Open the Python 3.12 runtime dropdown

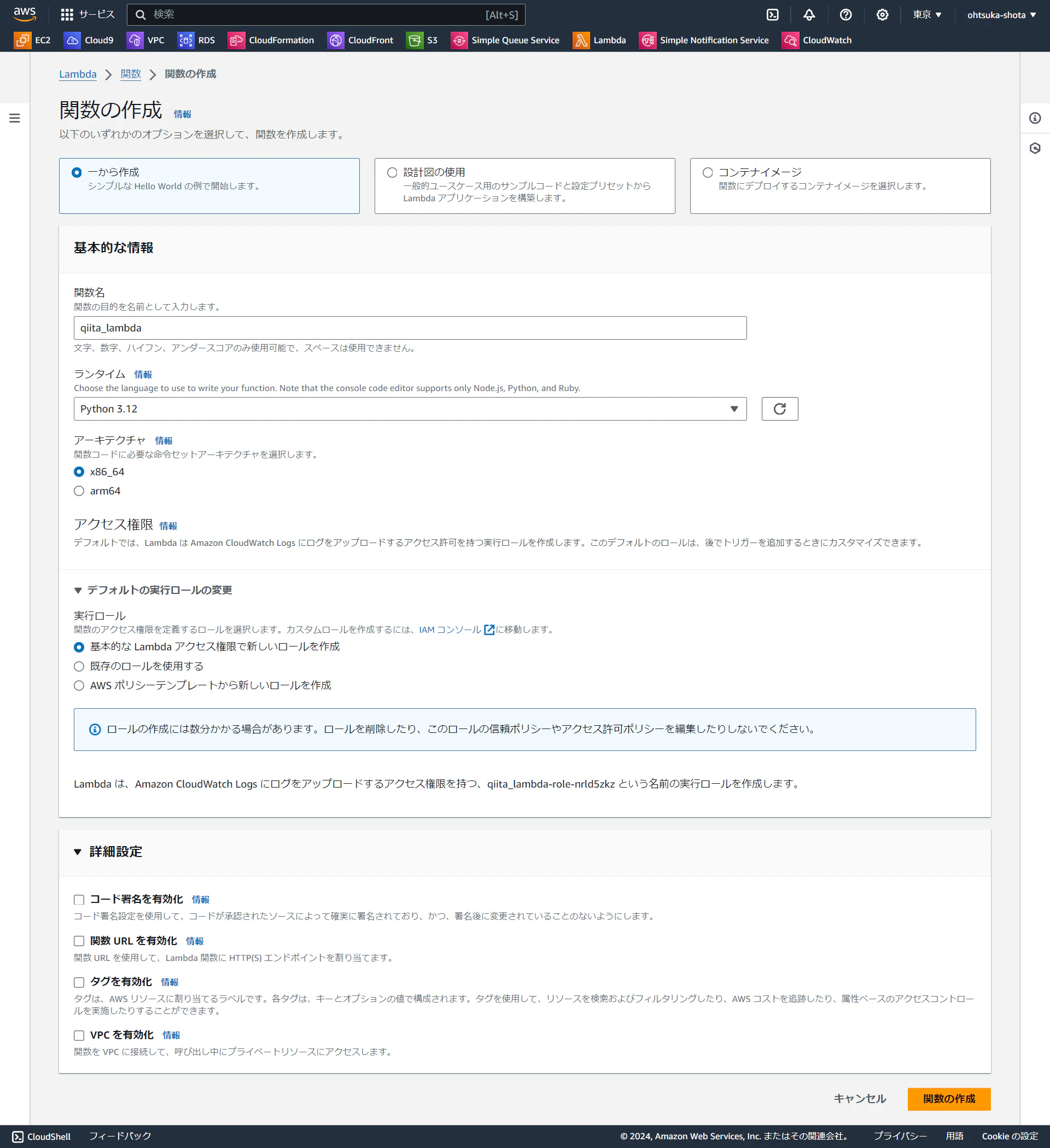click(733, 409)
